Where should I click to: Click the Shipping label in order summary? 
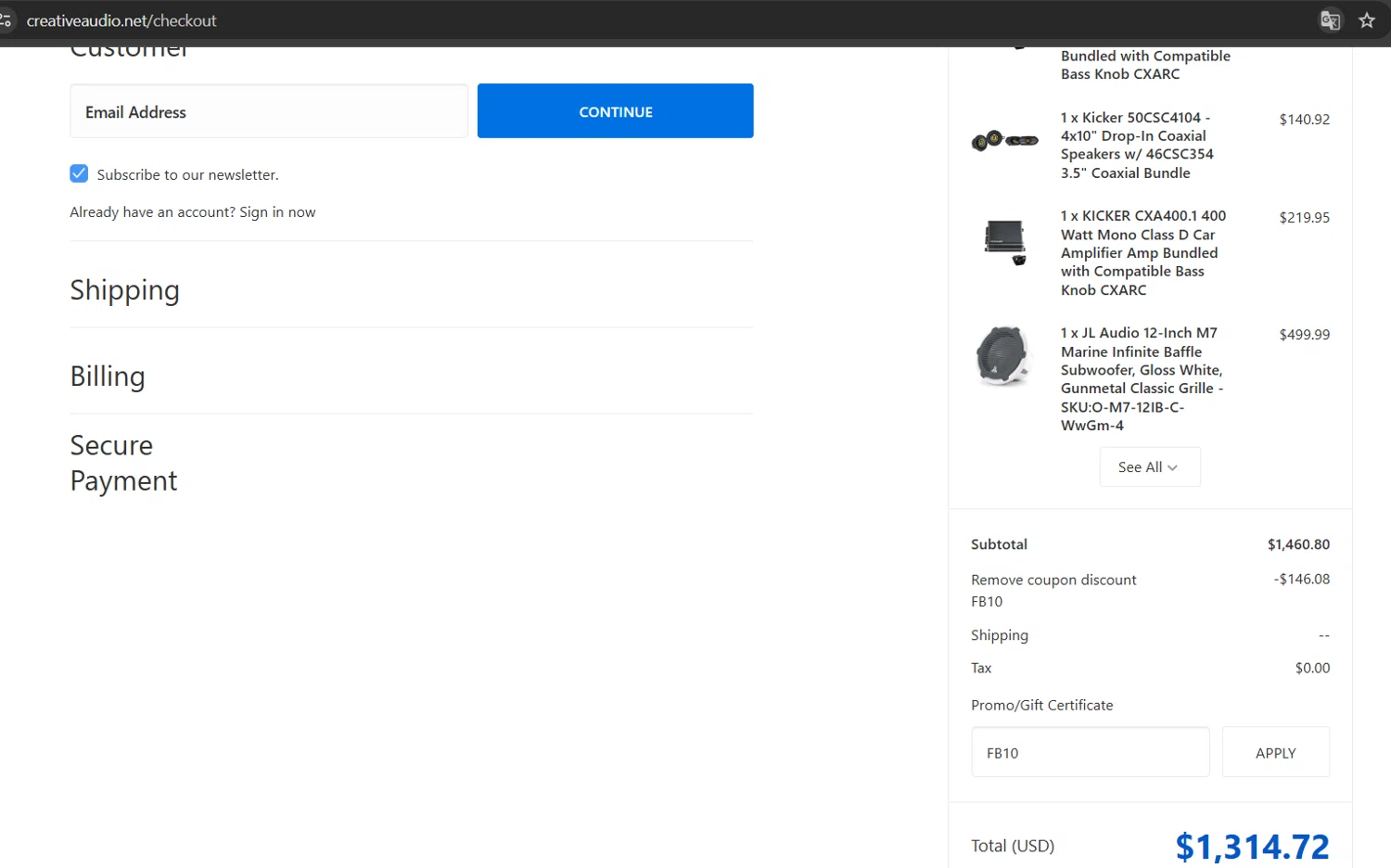pyautogui.click(x=999, y=635)
